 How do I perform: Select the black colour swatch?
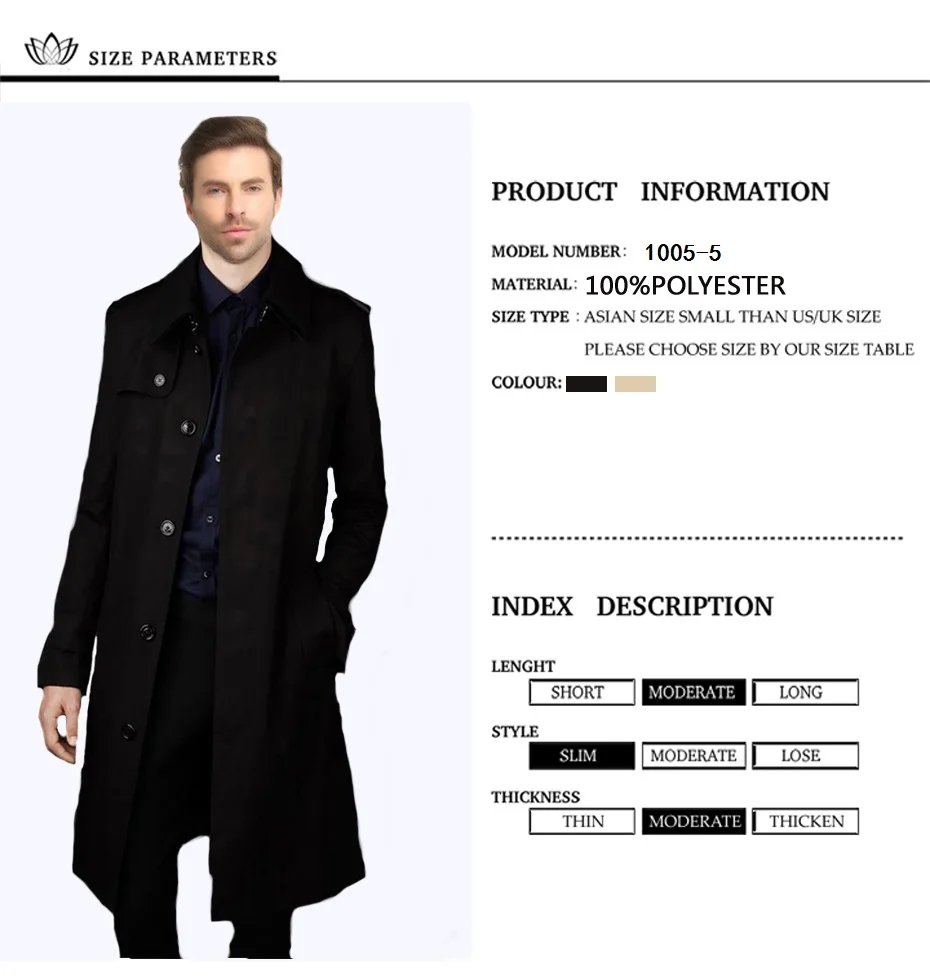point(586,384)
